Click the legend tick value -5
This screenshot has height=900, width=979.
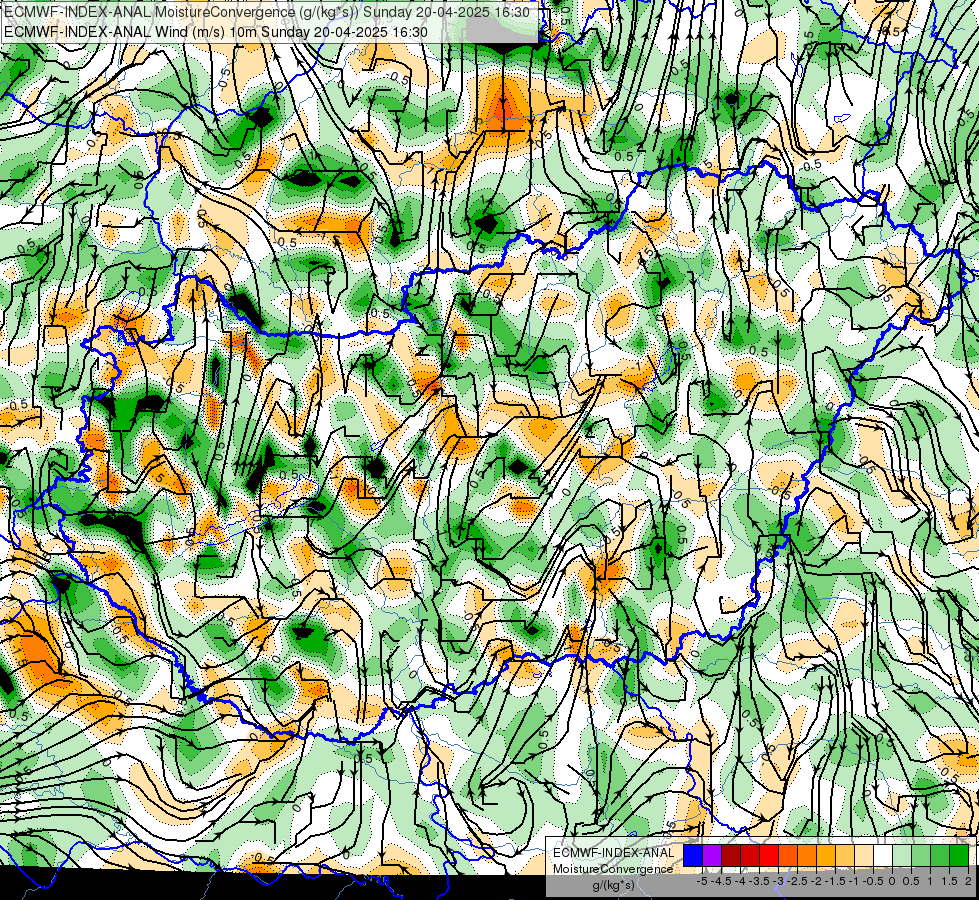[x=702, y=881]
